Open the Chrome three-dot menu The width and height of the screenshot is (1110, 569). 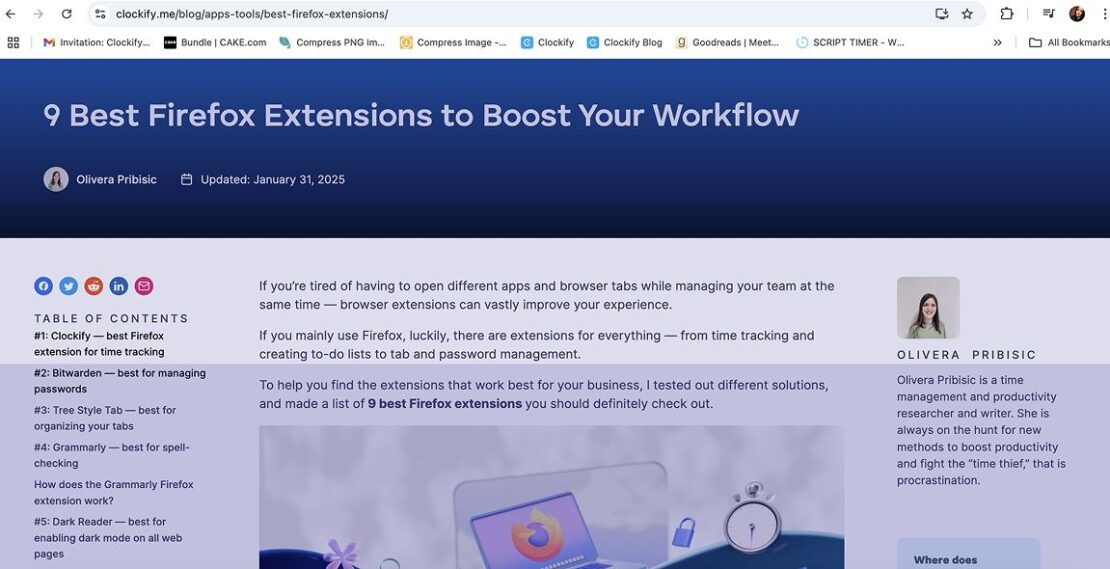tap(1104, 13)
